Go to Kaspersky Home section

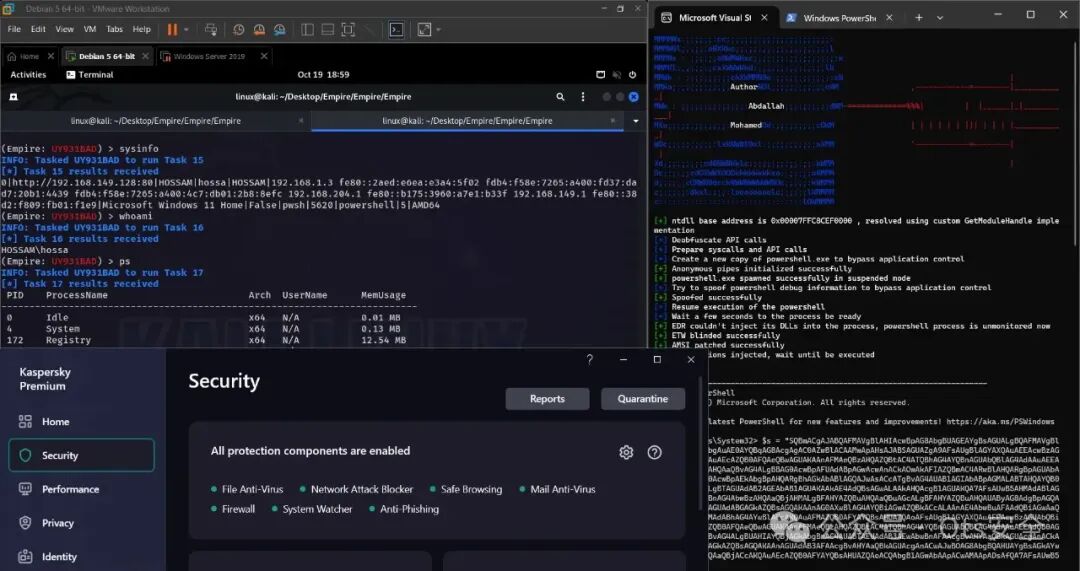click(81, 422)
